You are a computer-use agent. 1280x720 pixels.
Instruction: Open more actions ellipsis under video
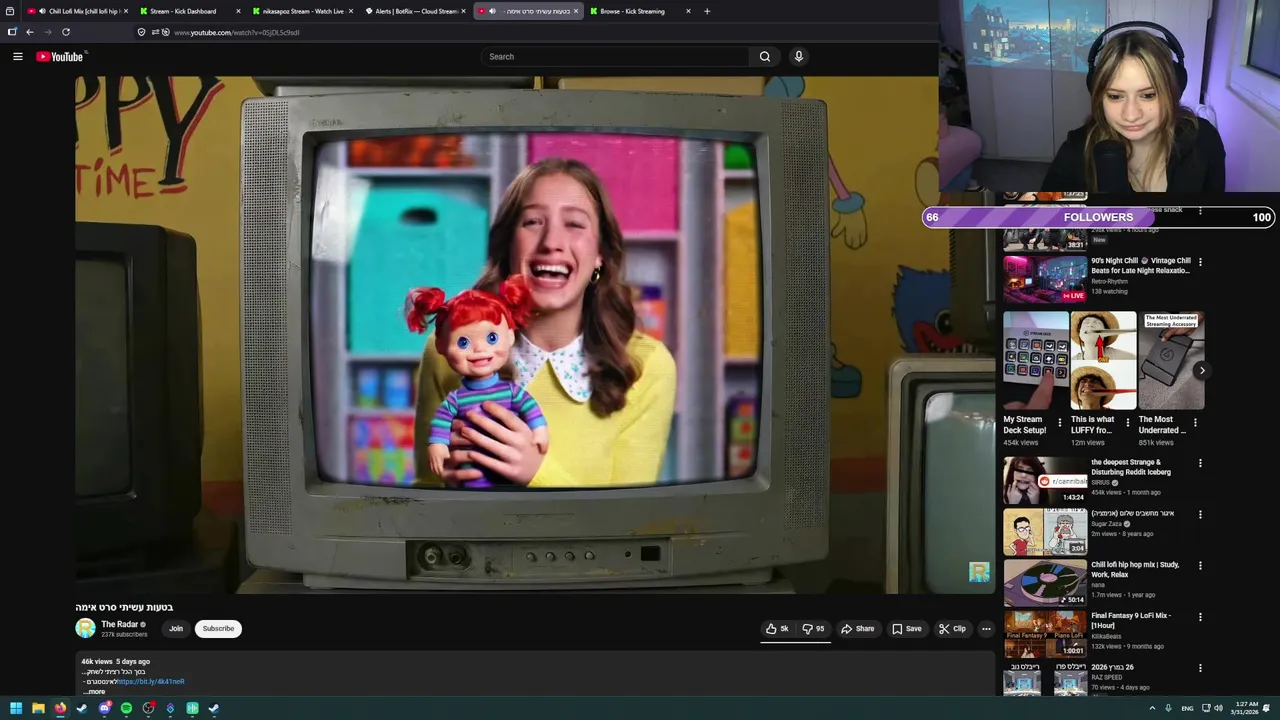pyautogui.click(x=986, y=629)
